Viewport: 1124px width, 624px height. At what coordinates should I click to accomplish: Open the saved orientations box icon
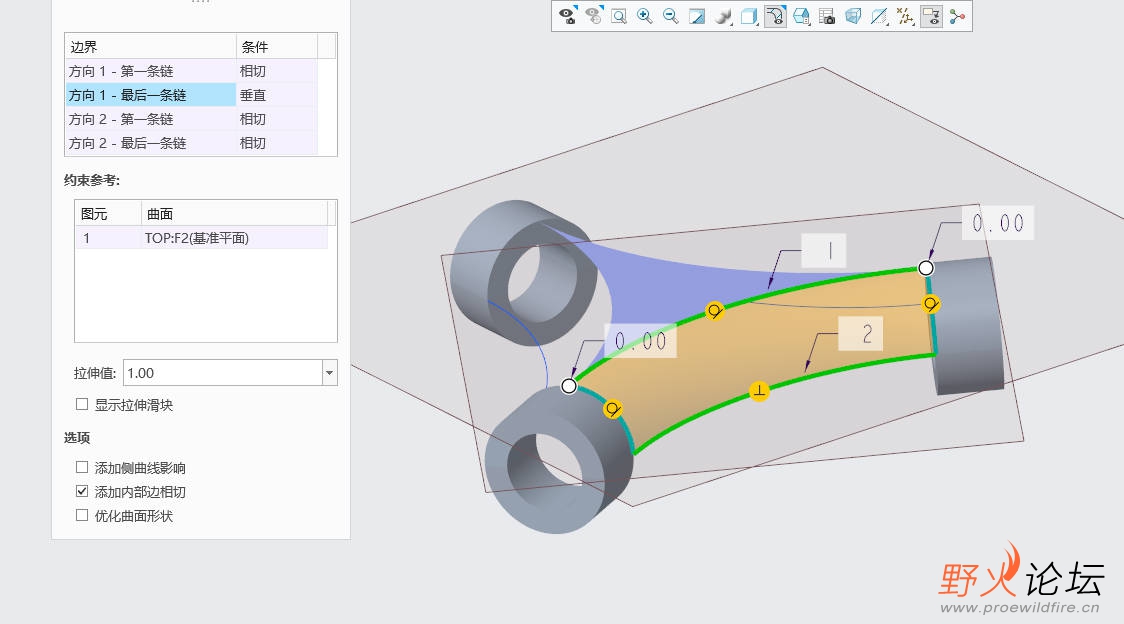pyautogui.click(x=801, y=16)
